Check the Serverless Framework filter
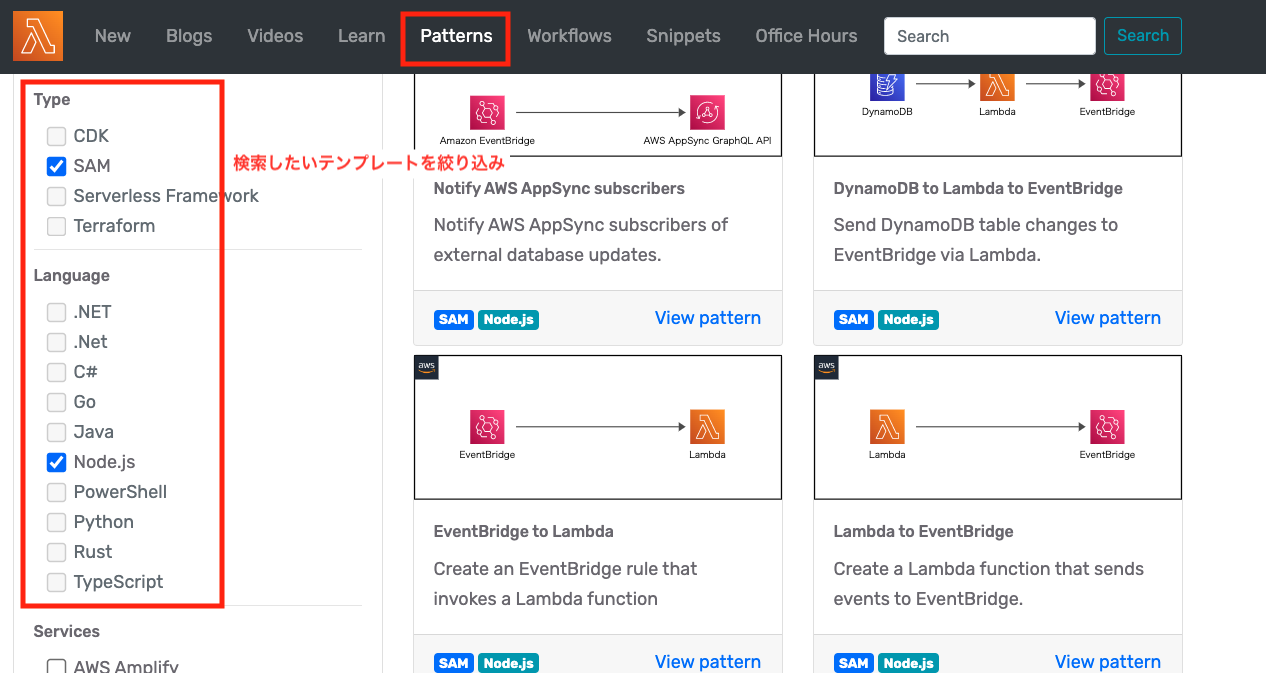Screen dimensions: 1266x673 57,196
